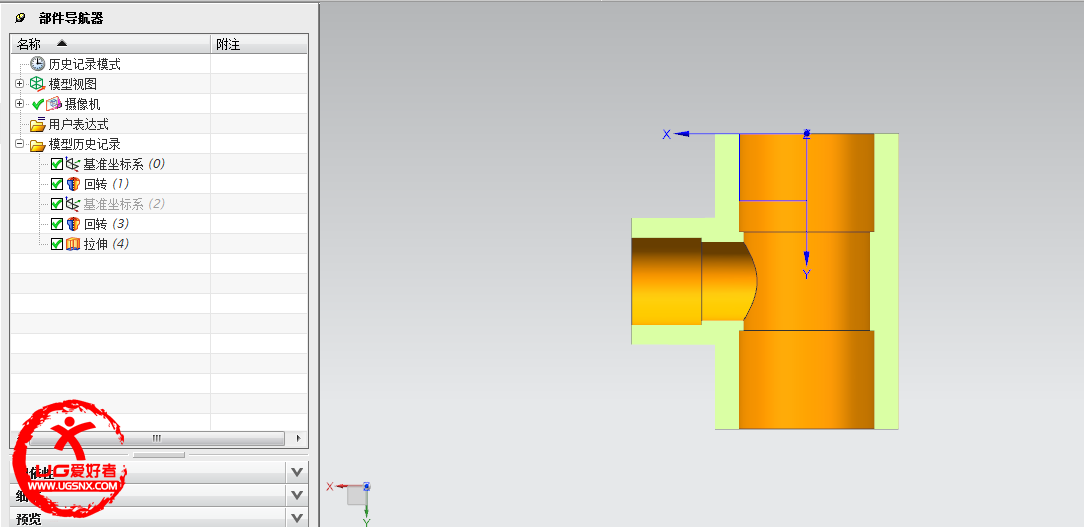Viewport: 1084px width, 527px height.
Task: Select the 模型历史记录 label
Action: [x=84, y=145]
